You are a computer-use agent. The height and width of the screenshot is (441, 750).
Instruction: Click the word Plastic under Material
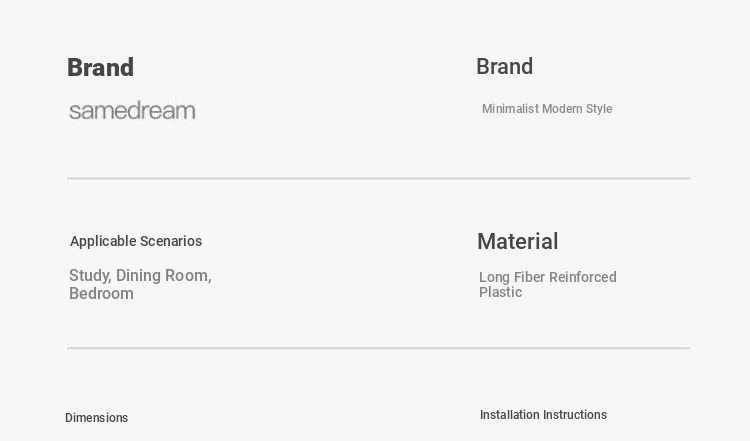click(500, 292)
